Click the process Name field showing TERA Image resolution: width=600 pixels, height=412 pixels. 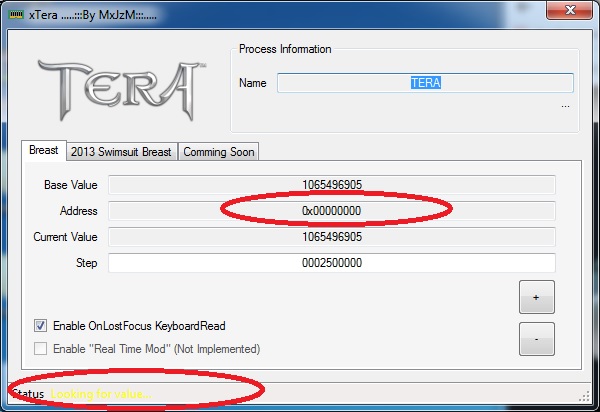pos(425,83)
